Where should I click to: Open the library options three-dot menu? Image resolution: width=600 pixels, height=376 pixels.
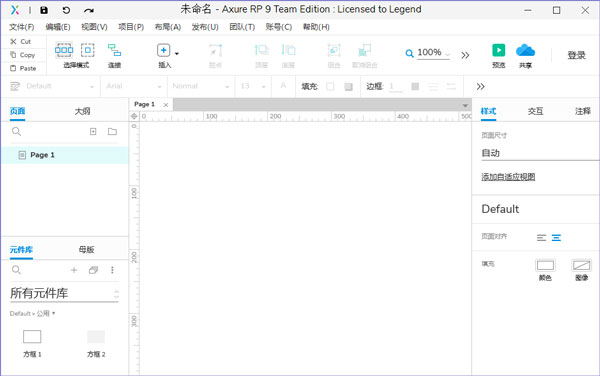112,270
